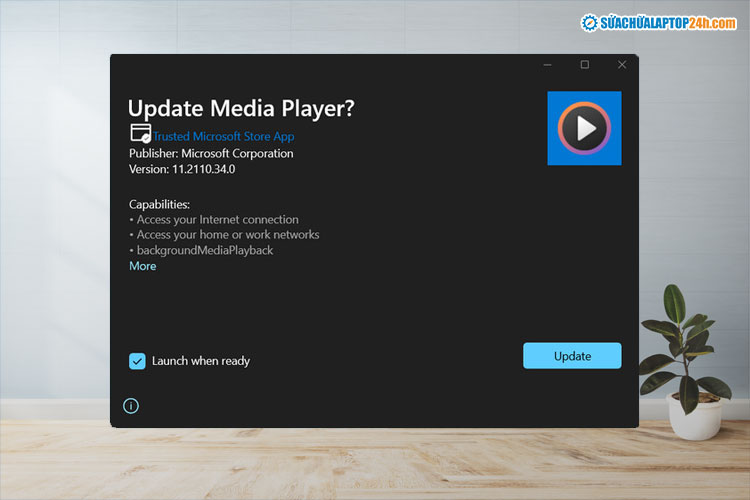Minimize the installer window
Screen dimensions: 750x500
click(x=548, y=65)
